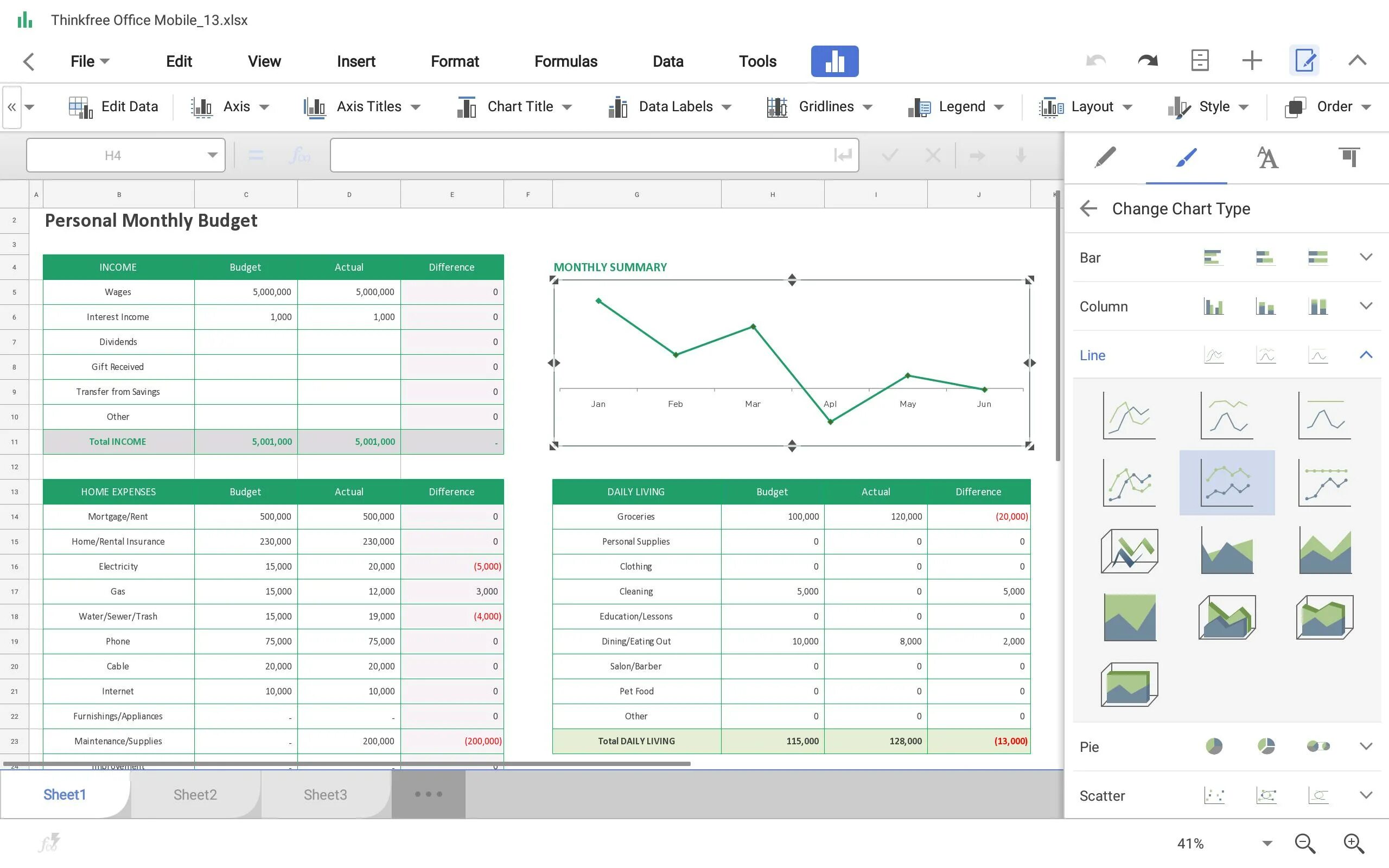Click the formula input field
The image size is (1389, 868).
(579, 155)
